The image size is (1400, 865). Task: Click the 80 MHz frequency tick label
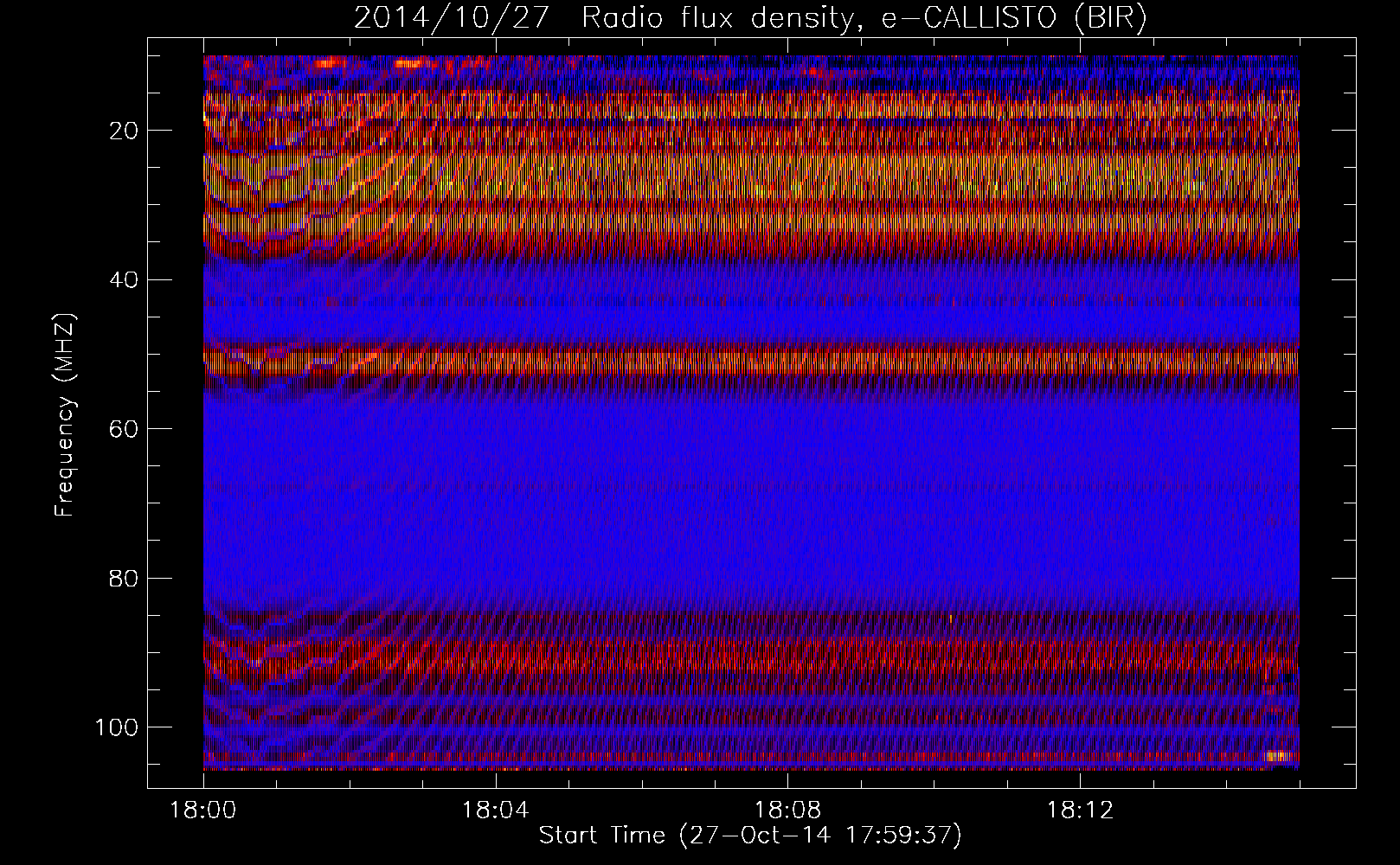click(124, 578)
